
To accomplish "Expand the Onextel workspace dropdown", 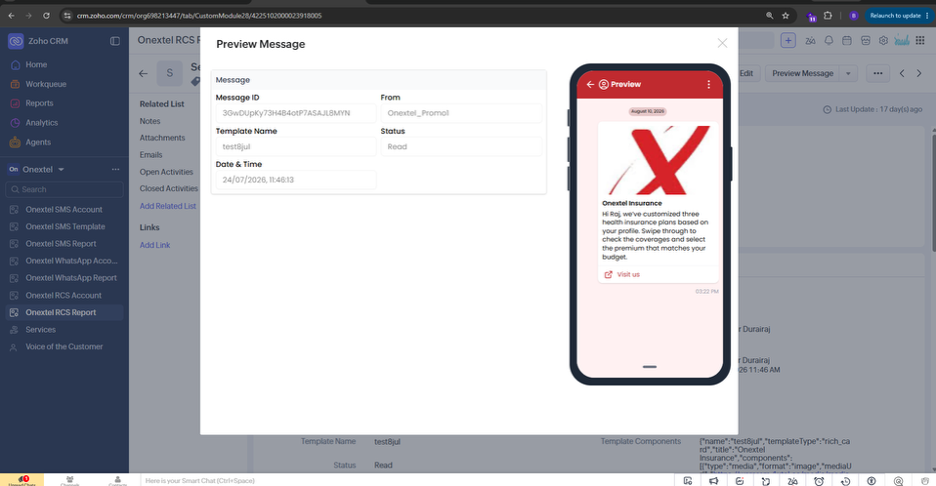I will coord(61,170).
